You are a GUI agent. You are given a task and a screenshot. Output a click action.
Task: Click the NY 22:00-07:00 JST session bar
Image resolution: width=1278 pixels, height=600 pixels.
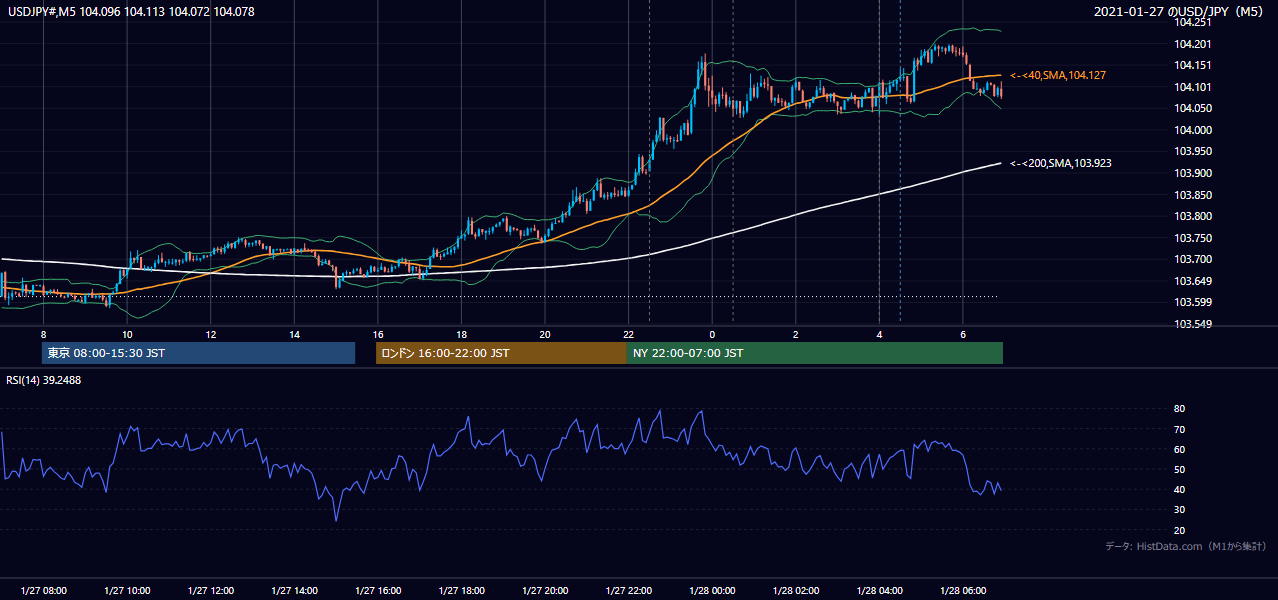(x=815, y=353)
